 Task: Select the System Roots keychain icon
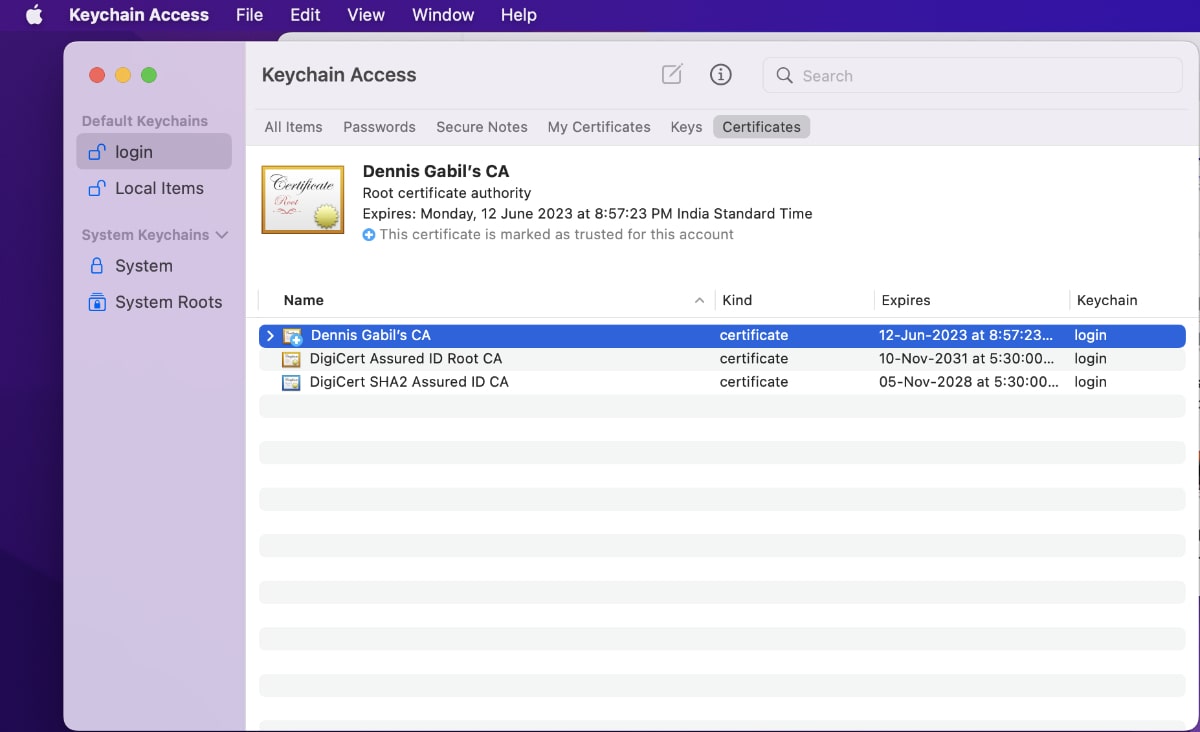pos(97,302)
